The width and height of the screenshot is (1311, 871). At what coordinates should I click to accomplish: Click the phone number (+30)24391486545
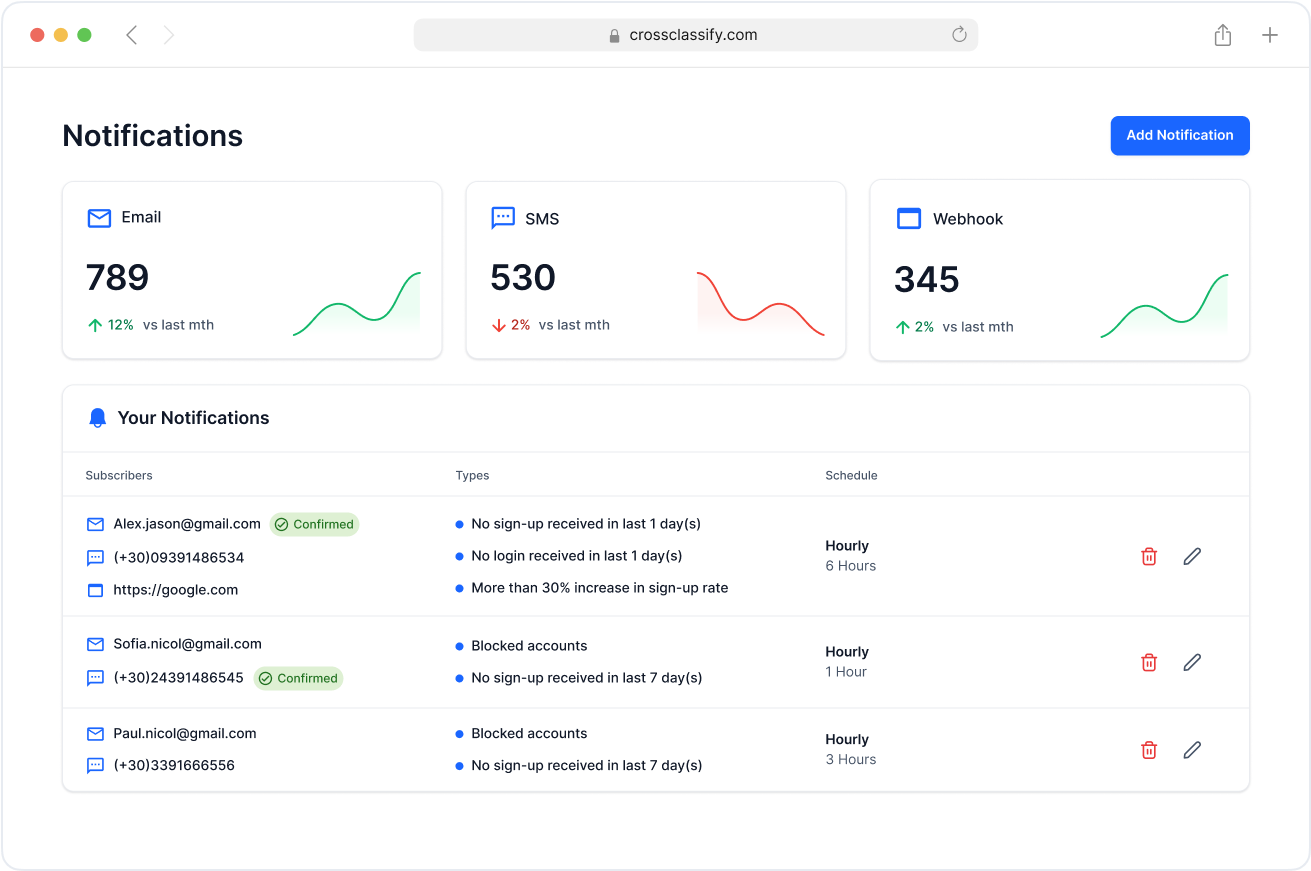point(179,678)
